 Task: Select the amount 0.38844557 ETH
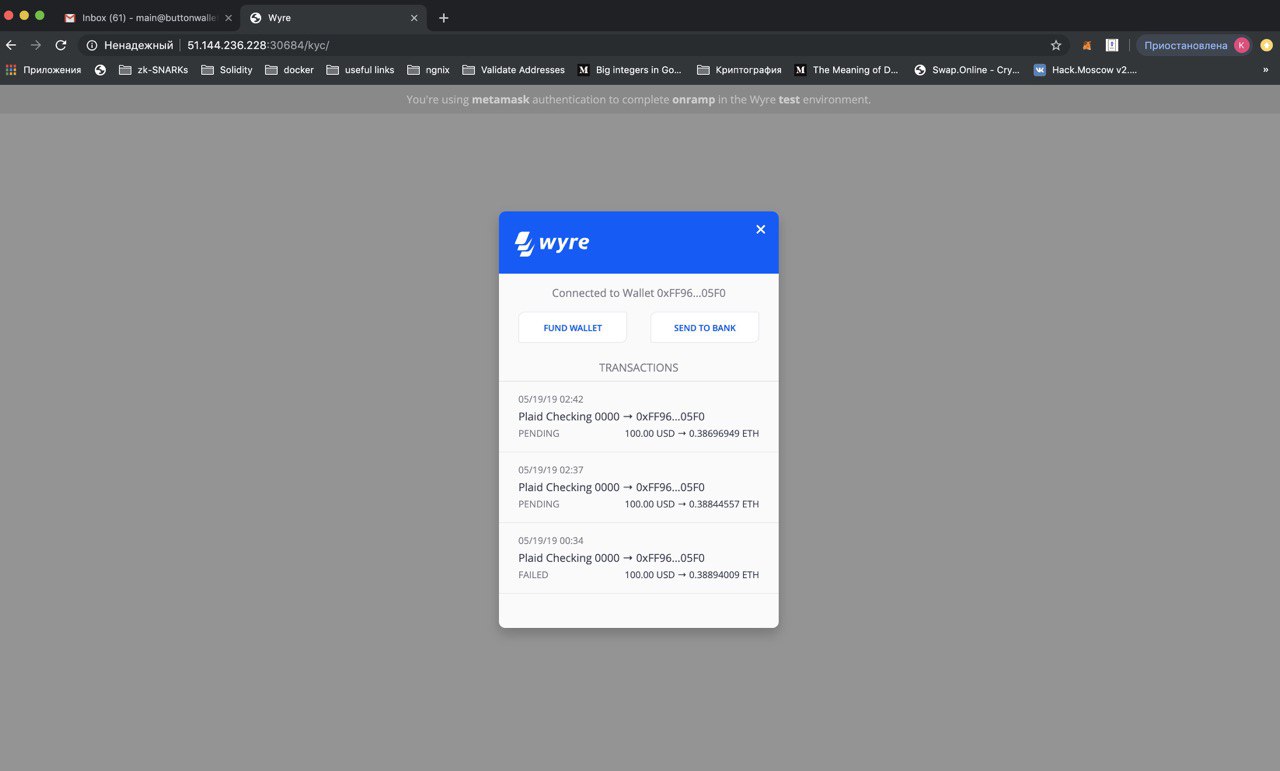point(724,504)
